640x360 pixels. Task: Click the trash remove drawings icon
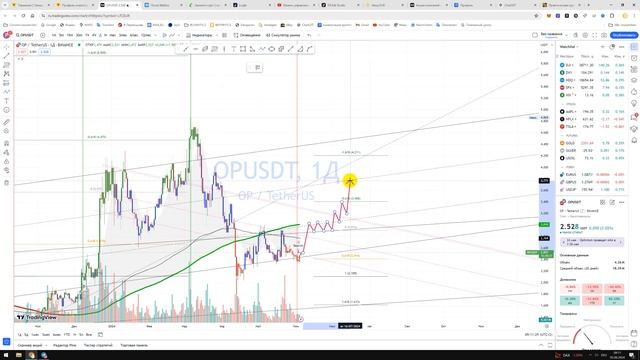click(x=7, y=182)
